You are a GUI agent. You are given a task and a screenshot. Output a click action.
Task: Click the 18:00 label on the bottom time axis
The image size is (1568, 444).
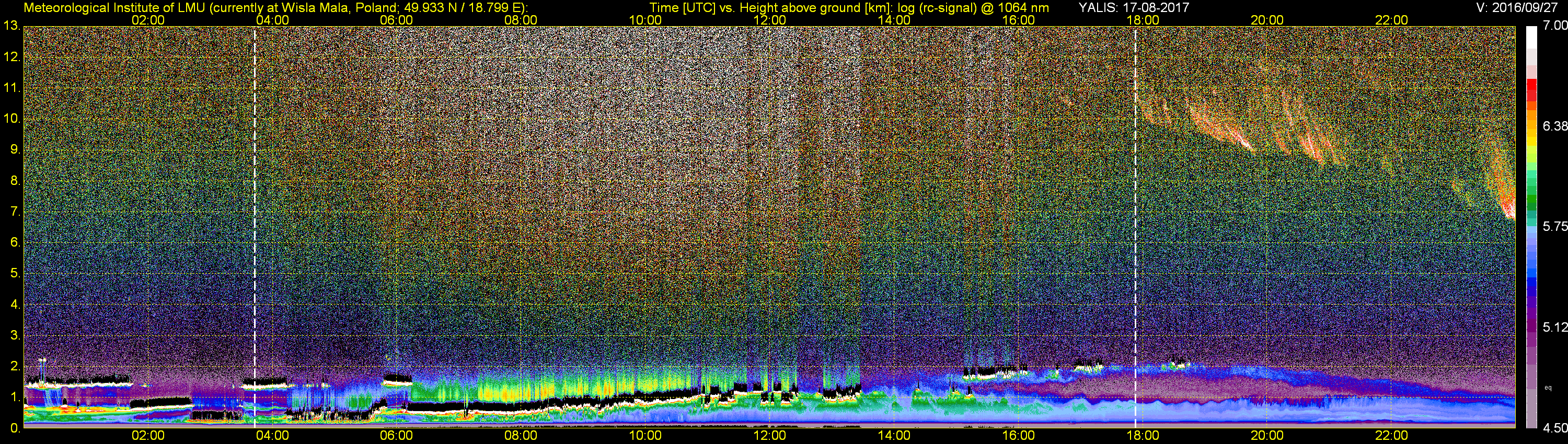(1143, 436)
